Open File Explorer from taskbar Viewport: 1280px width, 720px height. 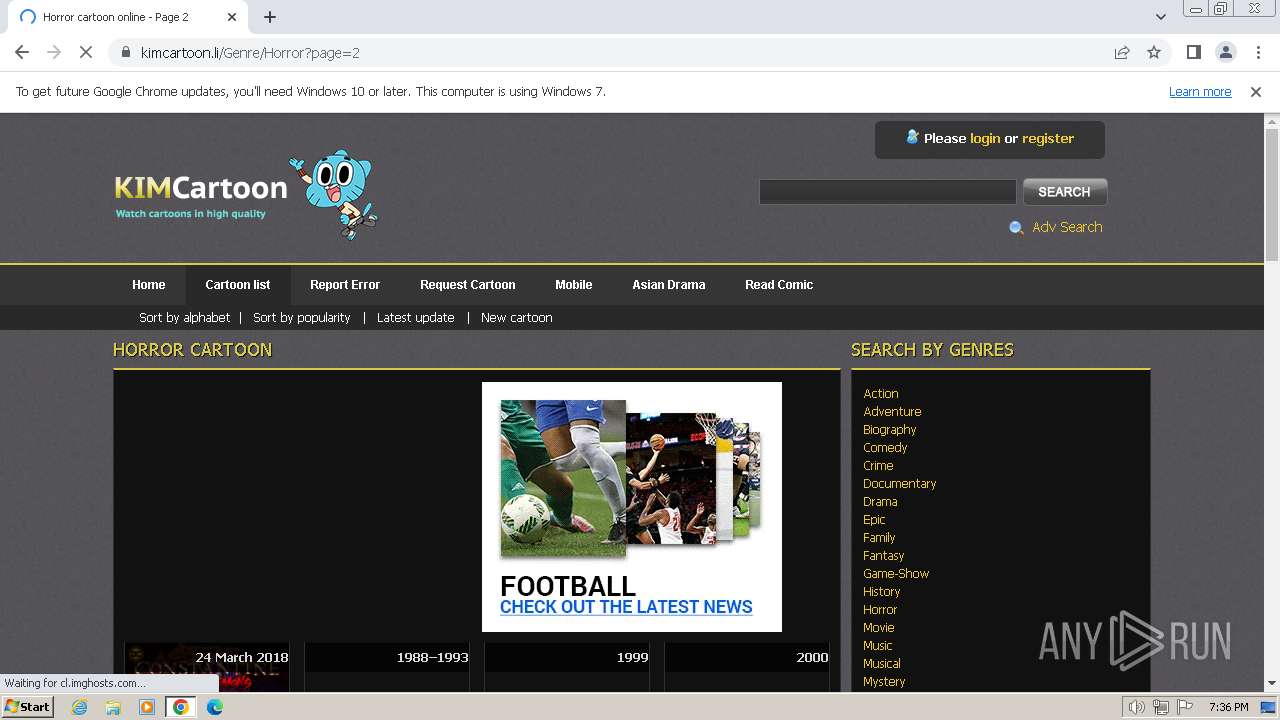coord(113,707)
